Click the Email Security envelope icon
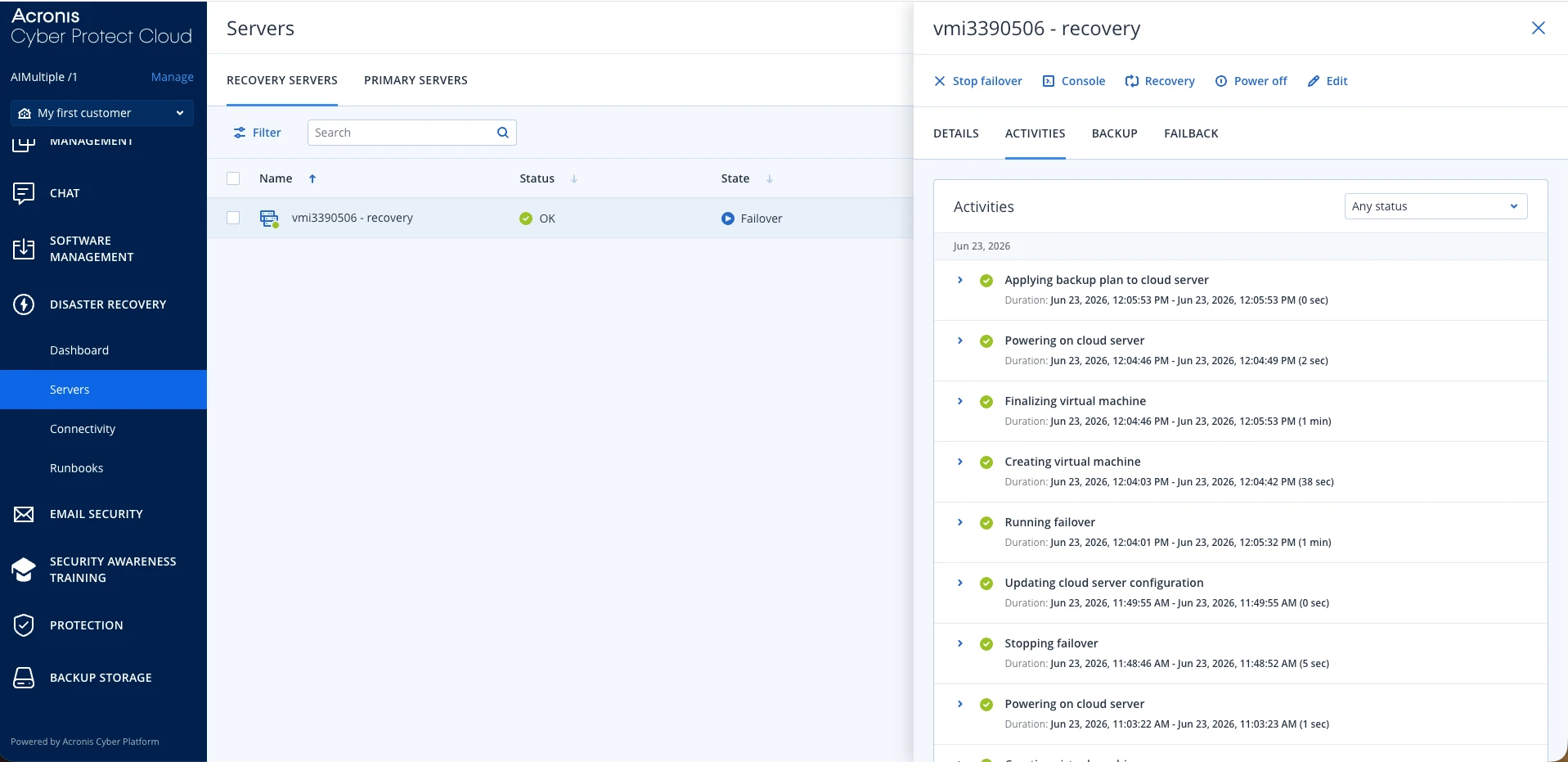This screenshot has width=1568, height=762. coord(24,514)
